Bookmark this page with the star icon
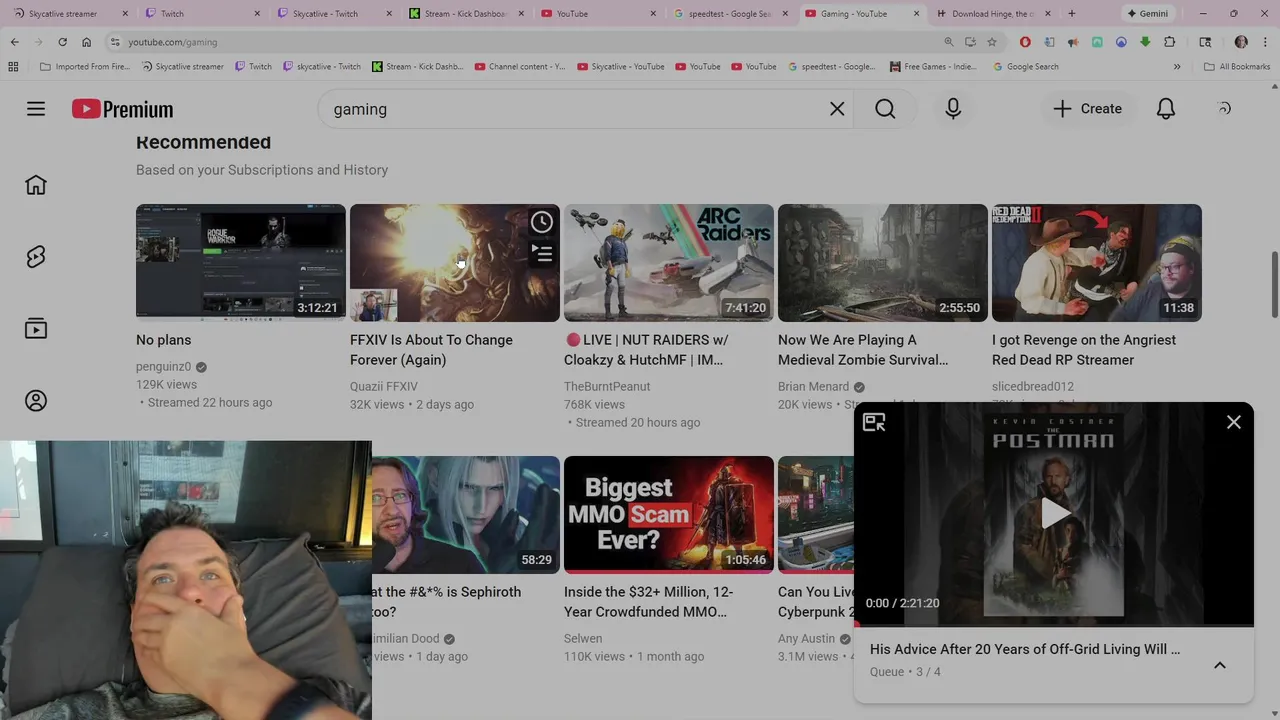The image size is (1280, 720). click(x=992, y=42)
